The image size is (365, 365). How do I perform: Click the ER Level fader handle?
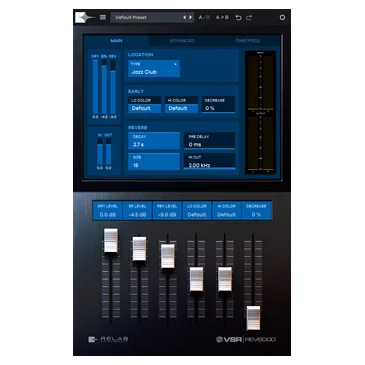(x=139, y=249)
